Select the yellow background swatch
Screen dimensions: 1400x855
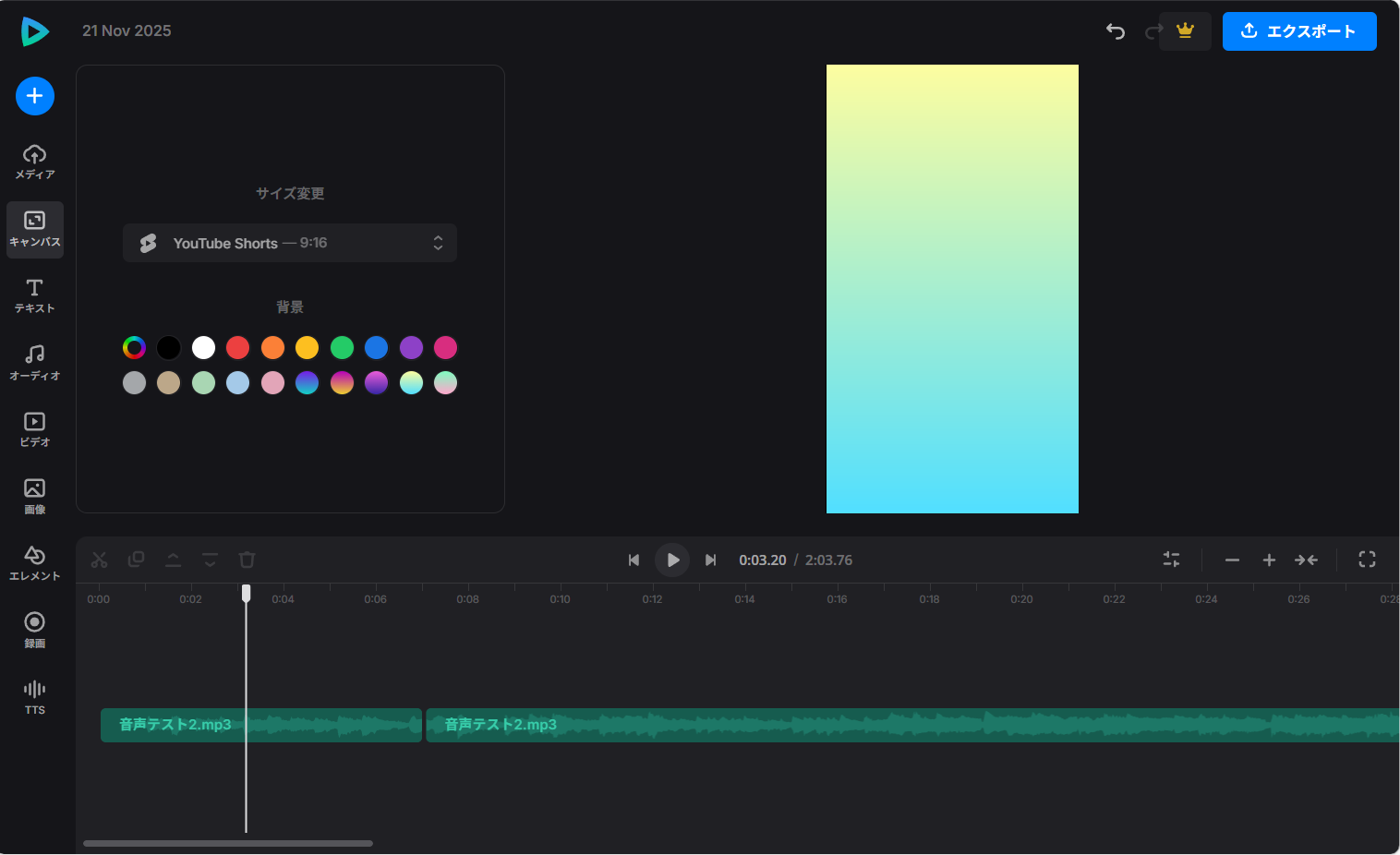click(307, 347)
